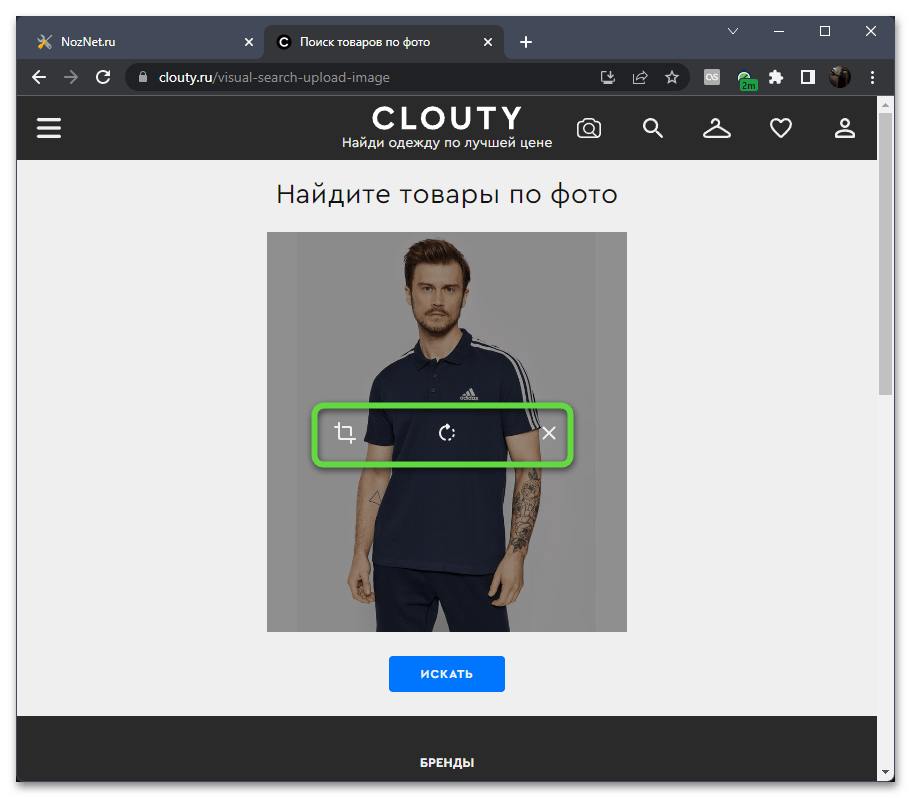This screenshot has width=911, height=798.
Task: Go forward in browser history
Action: coord(71,77)
